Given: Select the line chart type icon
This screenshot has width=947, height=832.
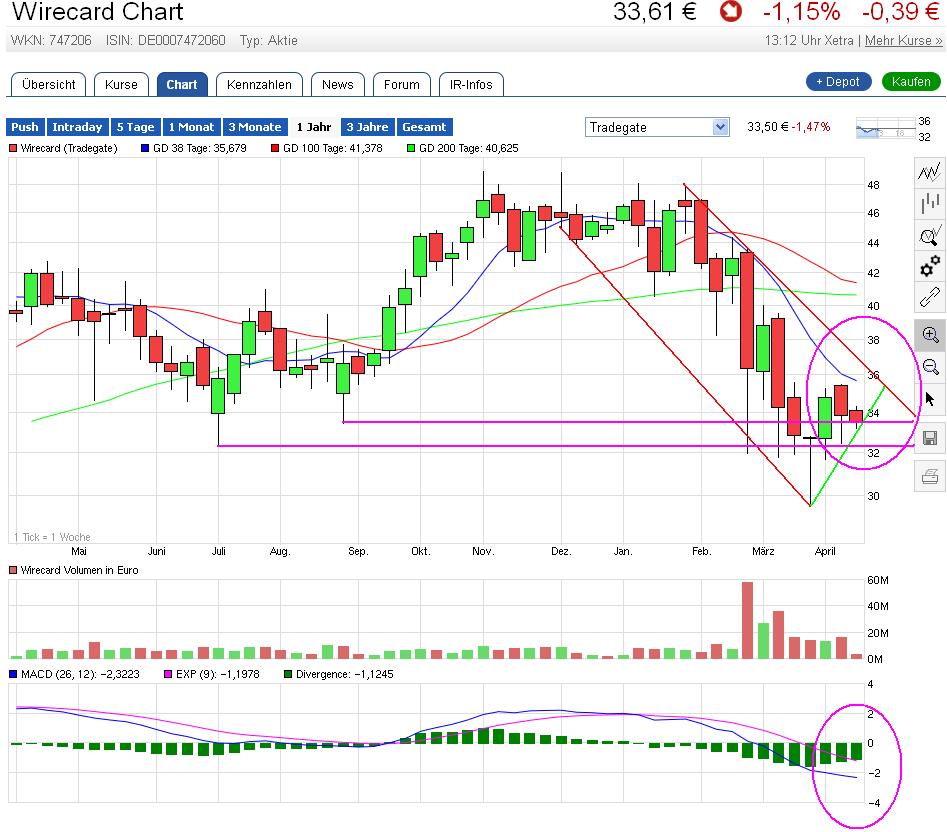Looking at the screenshot, I should 929,171.
